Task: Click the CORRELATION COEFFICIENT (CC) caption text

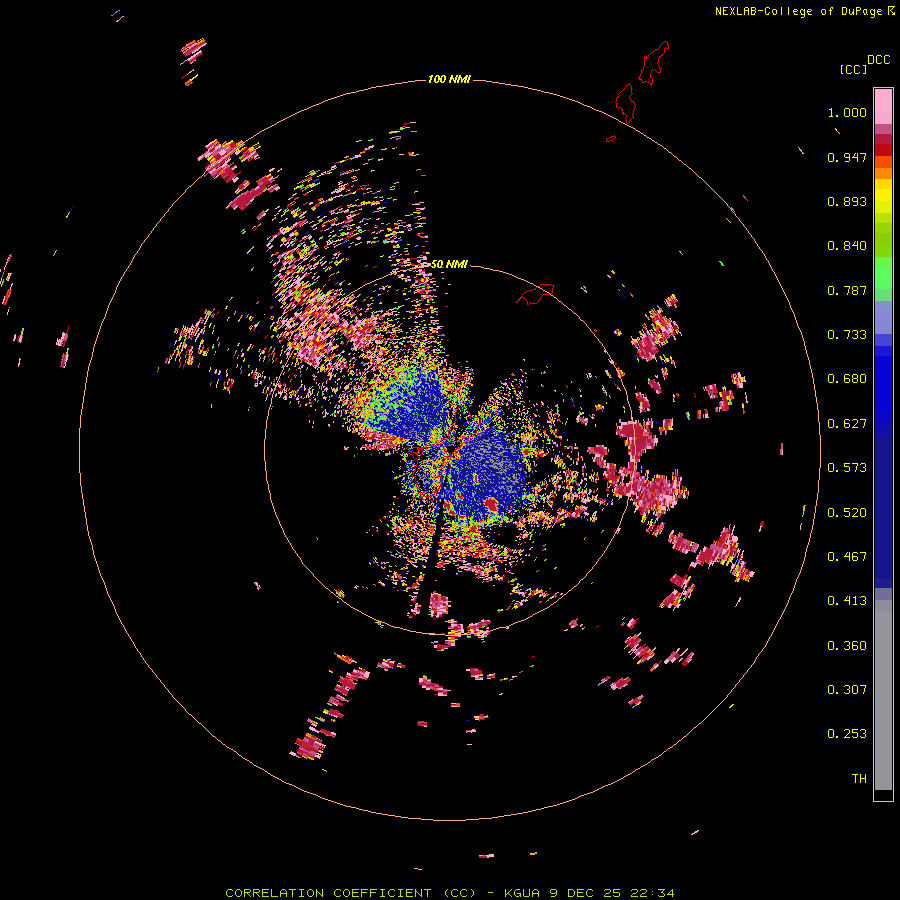Action: [350, 893]
